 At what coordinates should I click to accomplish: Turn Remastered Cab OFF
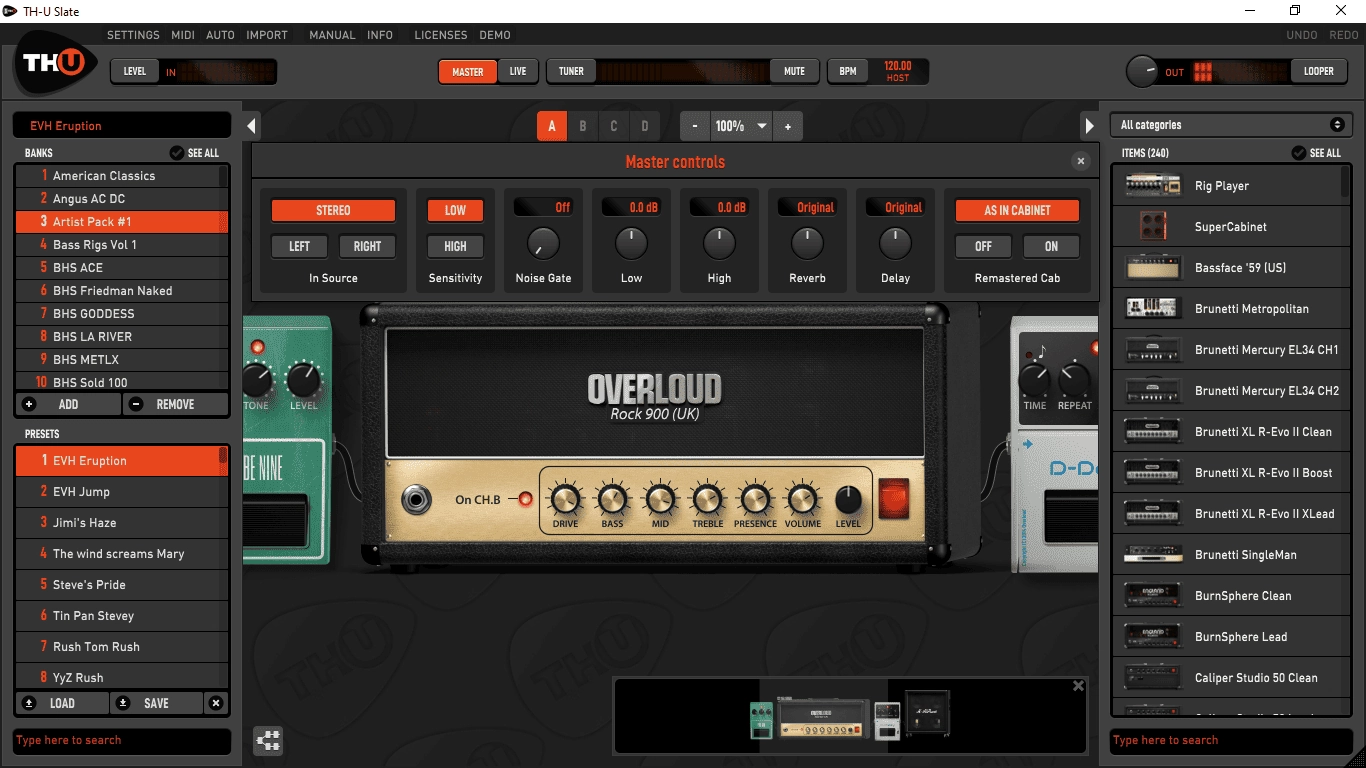pos(984,246)
